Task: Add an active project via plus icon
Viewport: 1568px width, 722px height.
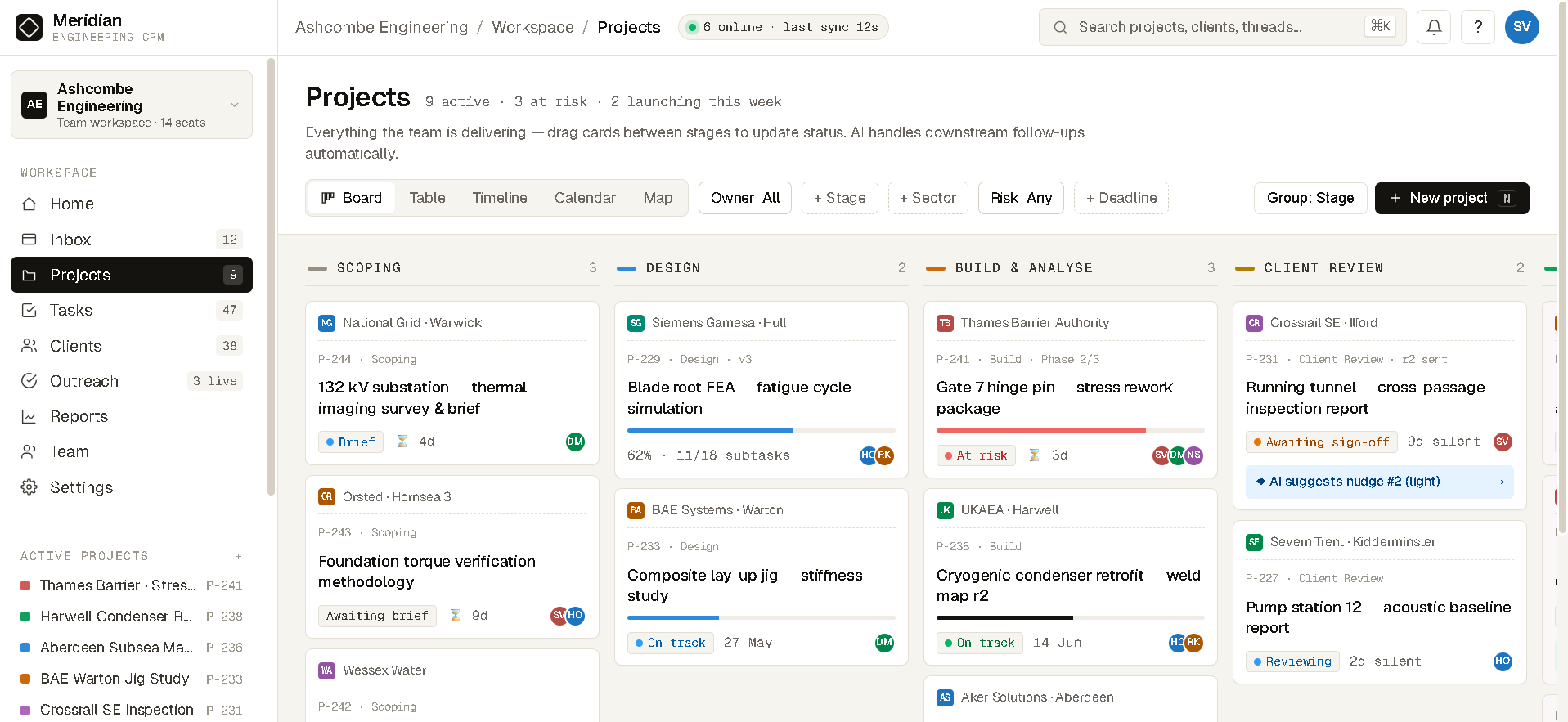Action: (x=239, y=556)
